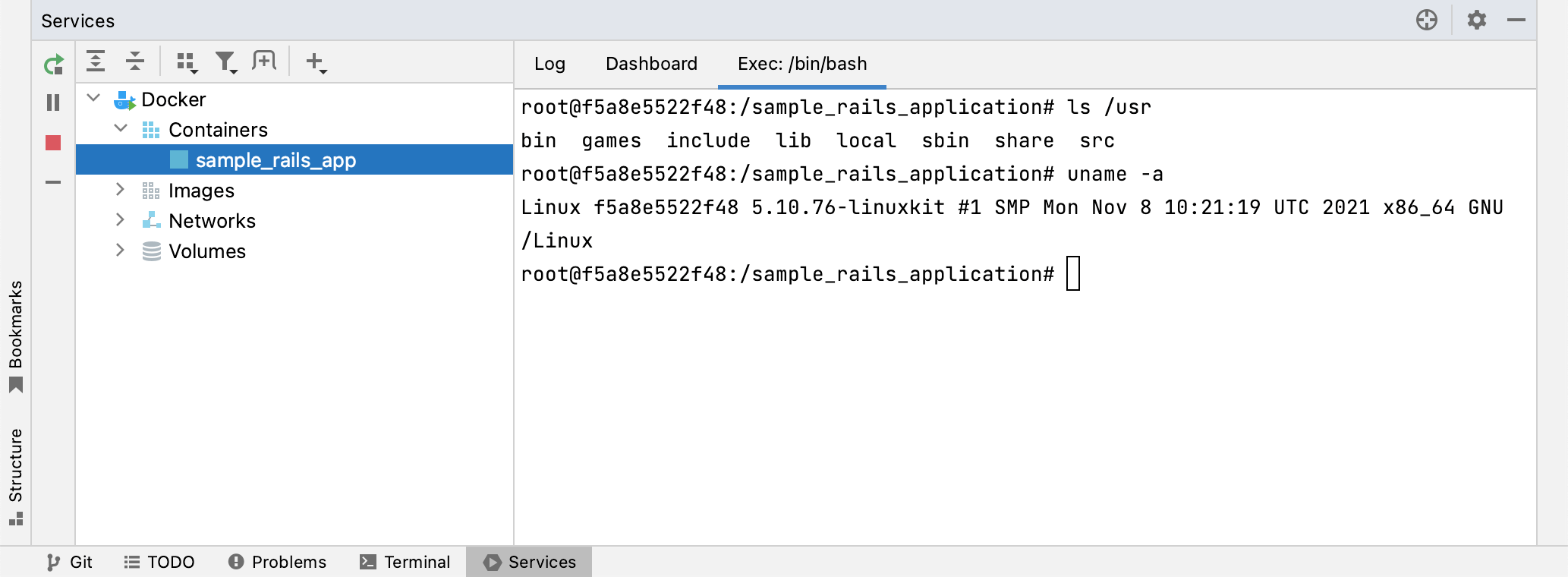Expand all nodes in the services tree
The image size is (1568, 577).
(97, 61)
